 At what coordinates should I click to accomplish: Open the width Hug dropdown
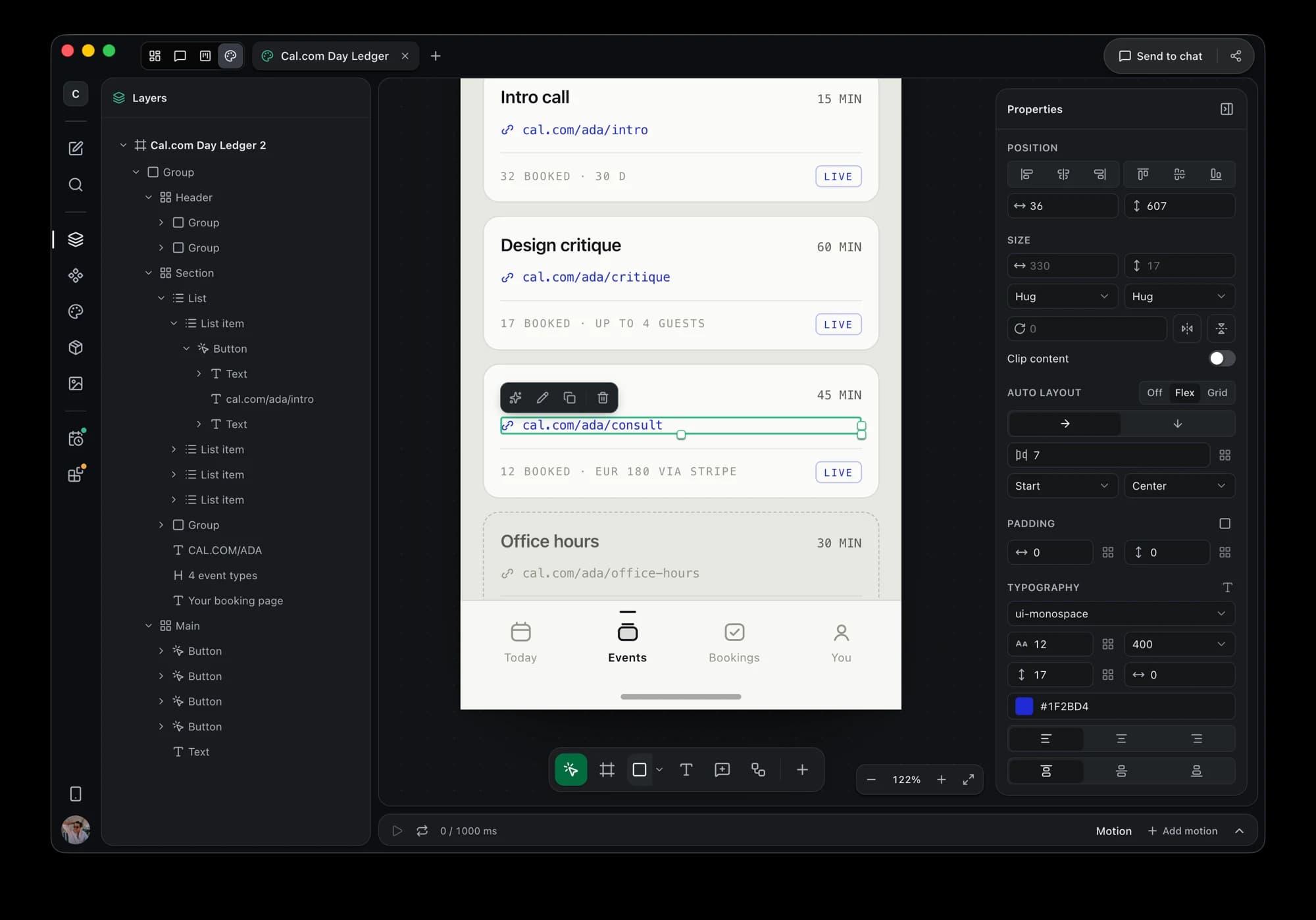(1062, 296)
